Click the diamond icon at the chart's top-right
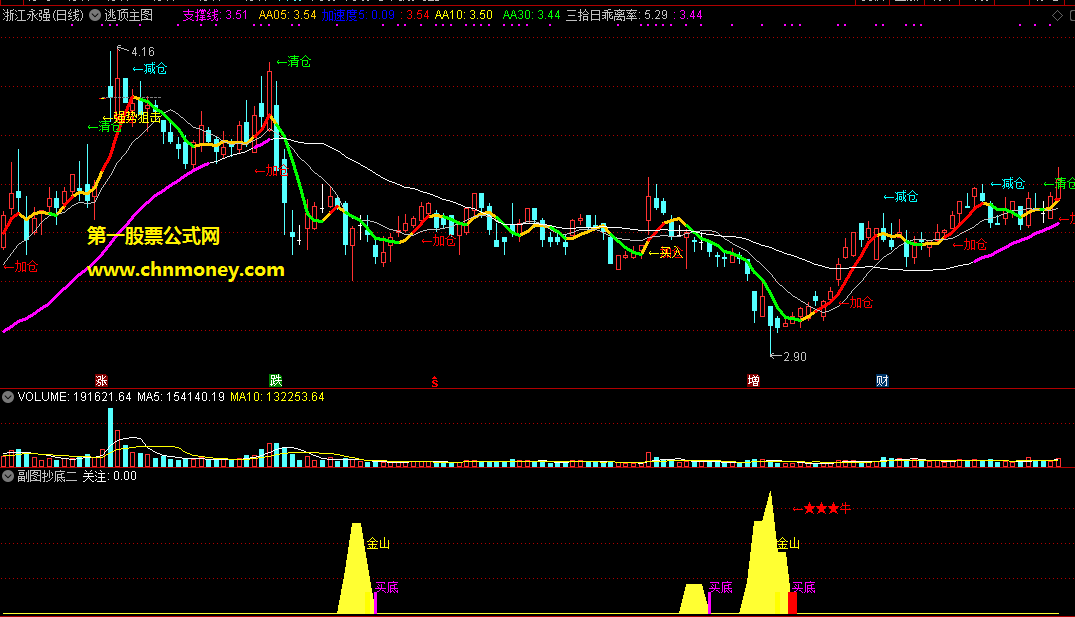The width and height of the screenshot is (1075, 617). [x=1057, y=15]
